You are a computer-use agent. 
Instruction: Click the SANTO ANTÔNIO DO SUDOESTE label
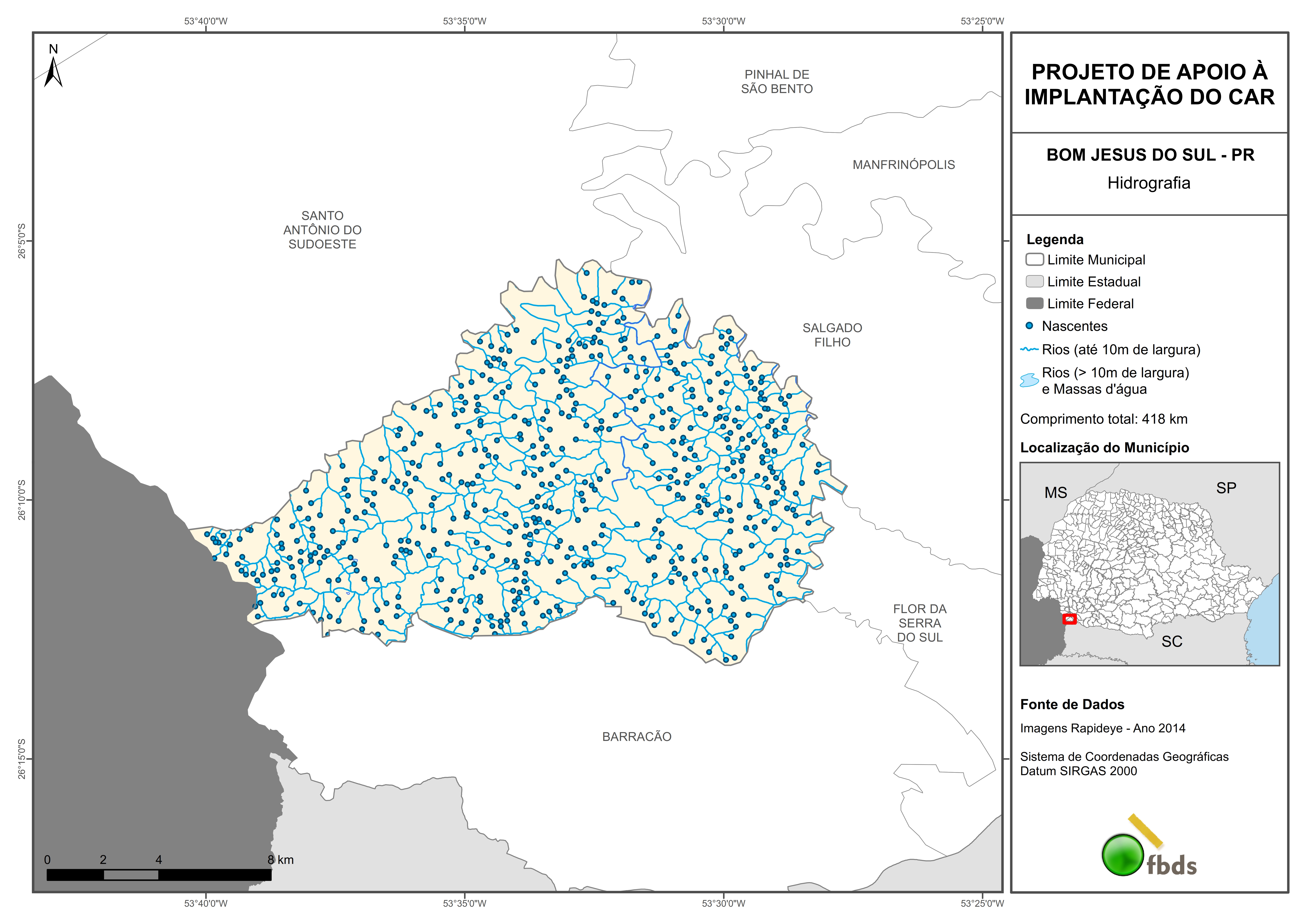click(322, 230)
